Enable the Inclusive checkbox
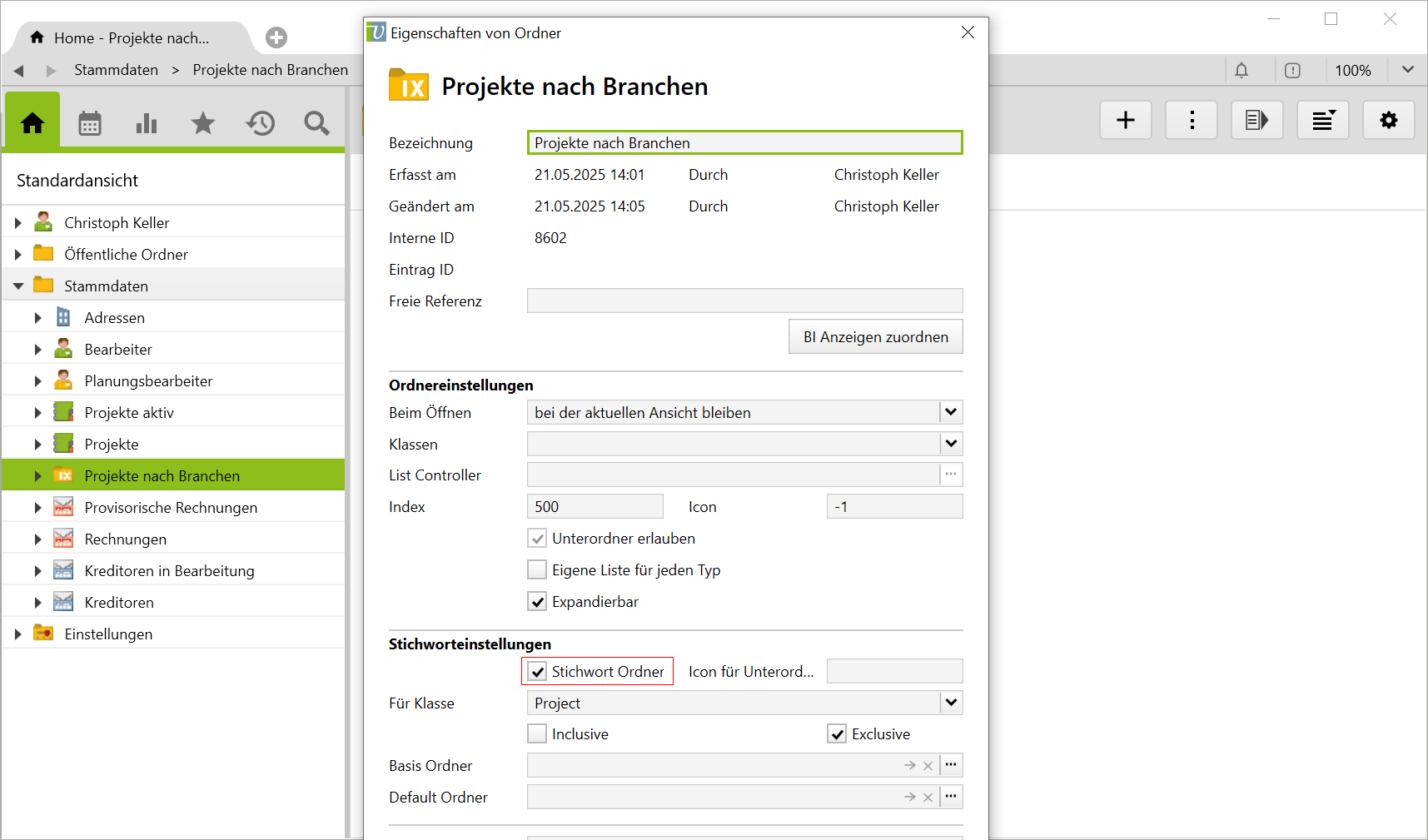 [x=538, y=734]
